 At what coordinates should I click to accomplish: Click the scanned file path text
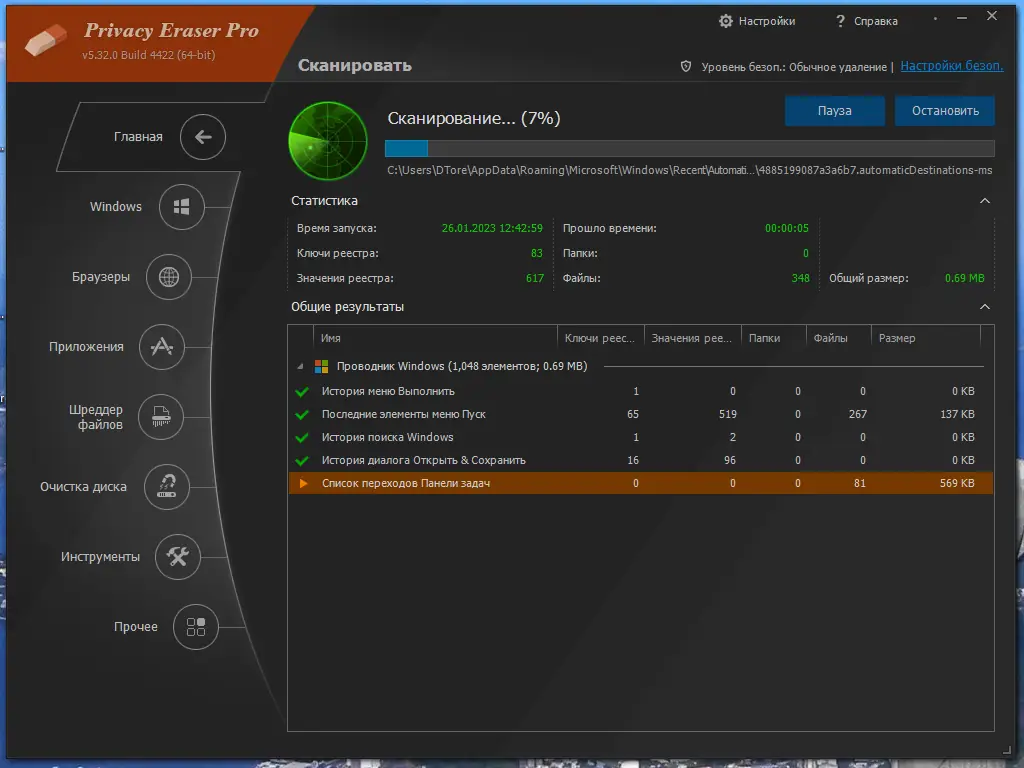click(690, 170)
